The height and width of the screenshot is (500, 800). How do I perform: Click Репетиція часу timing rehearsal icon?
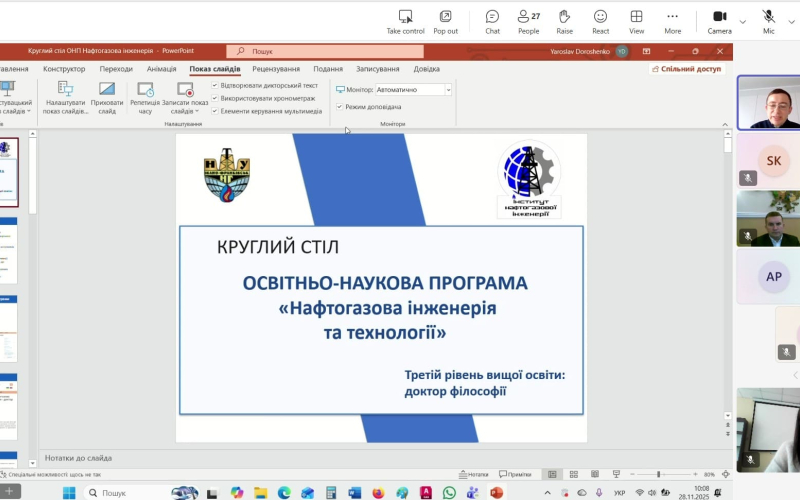coord(145,89)
